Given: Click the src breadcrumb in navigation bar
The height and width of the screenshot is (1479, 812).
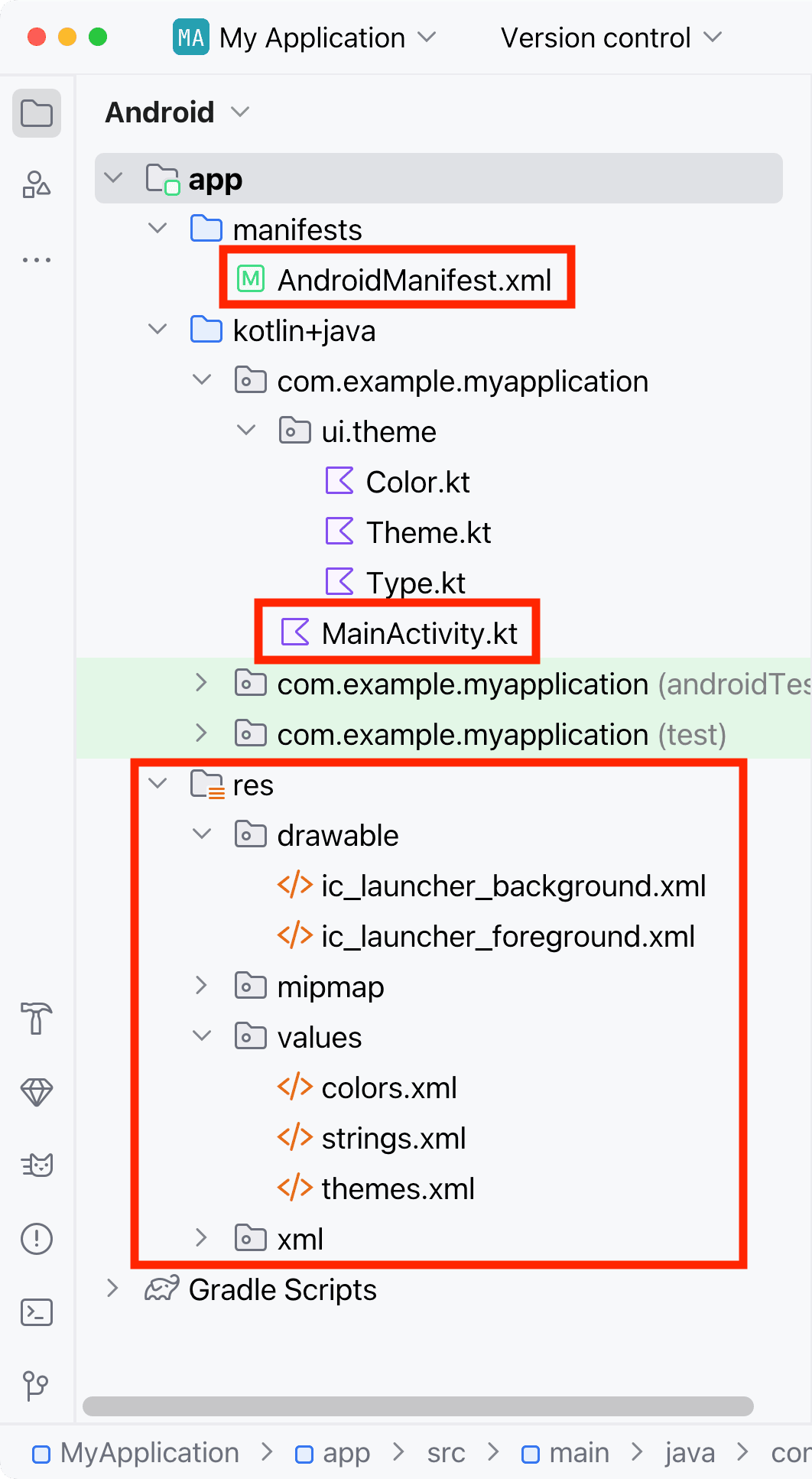Looking at the screenshot, I should click(x=446, y=1452).
